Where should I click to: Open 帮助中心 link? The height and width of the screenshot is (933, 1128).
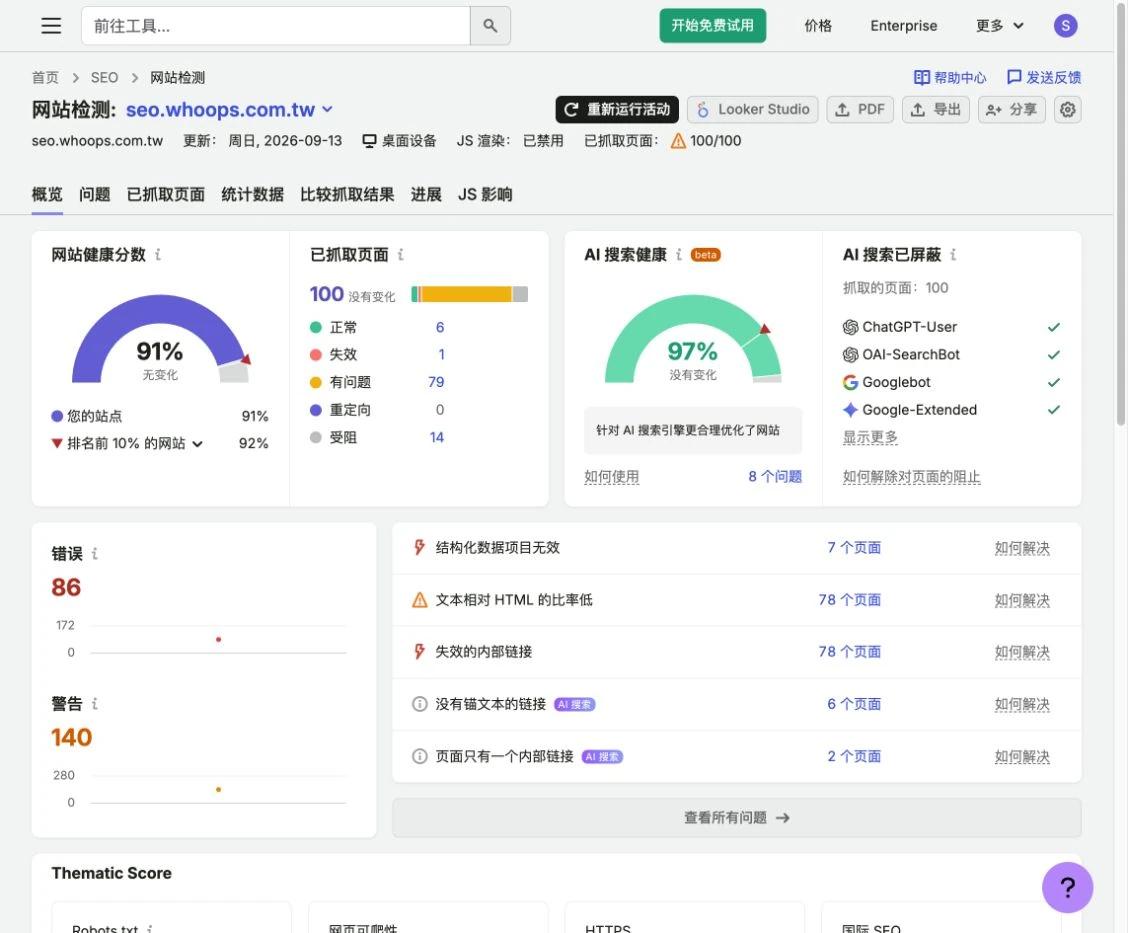coord(950,78)
